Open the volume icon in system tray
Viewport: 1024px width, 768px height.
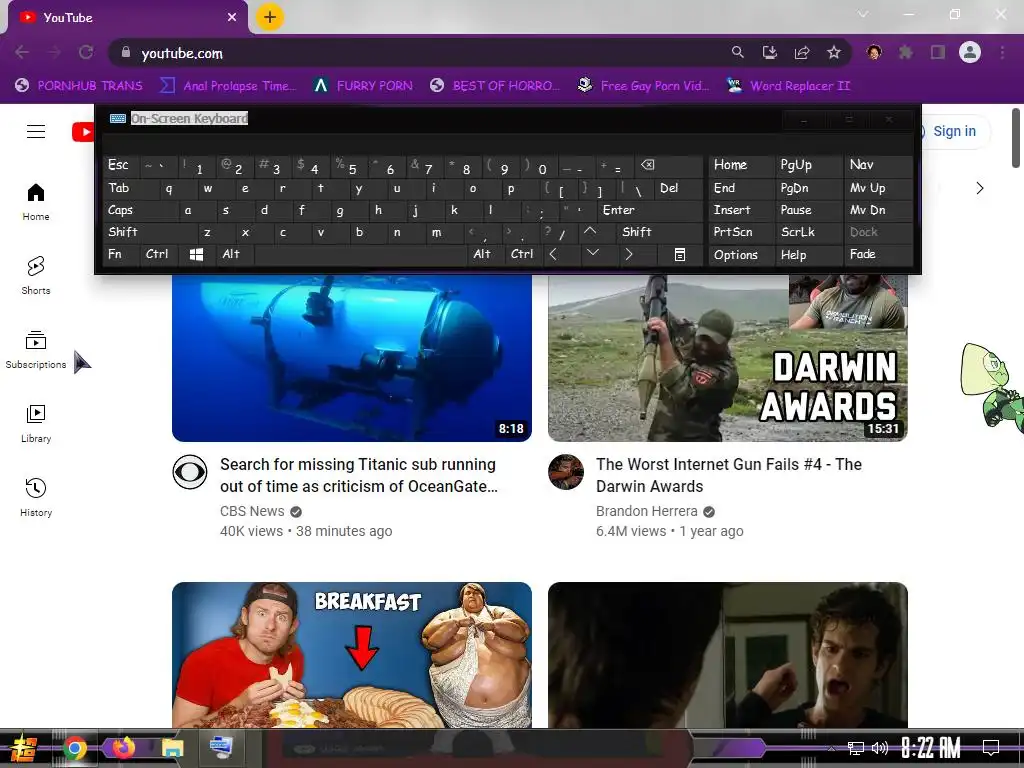coord(880,748)
